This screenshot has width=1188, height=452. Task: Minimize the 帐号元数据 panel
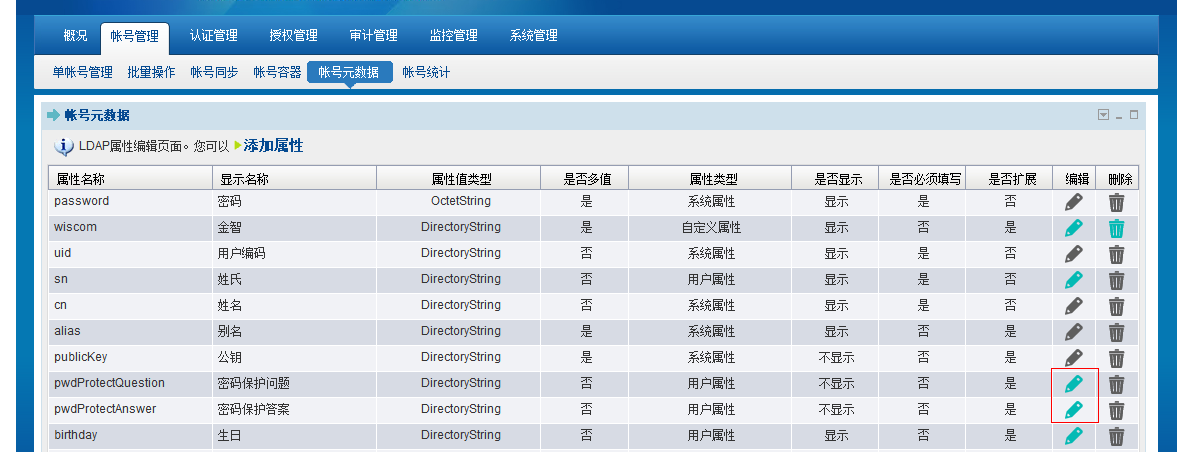coord(1119,116)
